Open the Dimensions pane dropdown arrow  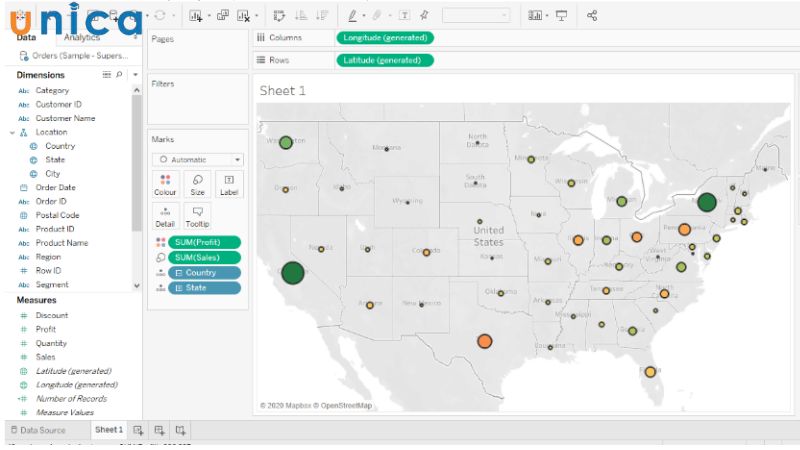point(135,75)
